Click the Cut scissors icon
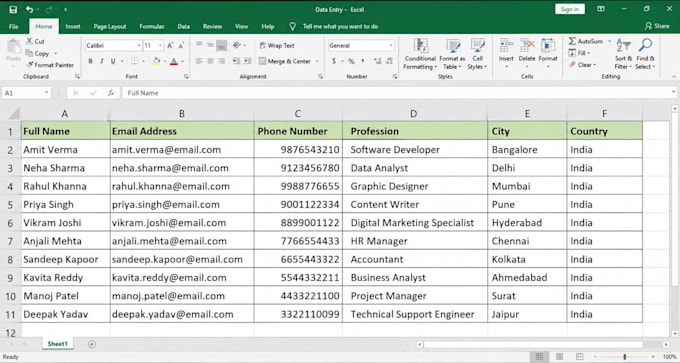680x363 pixels. tap(29, 41)
